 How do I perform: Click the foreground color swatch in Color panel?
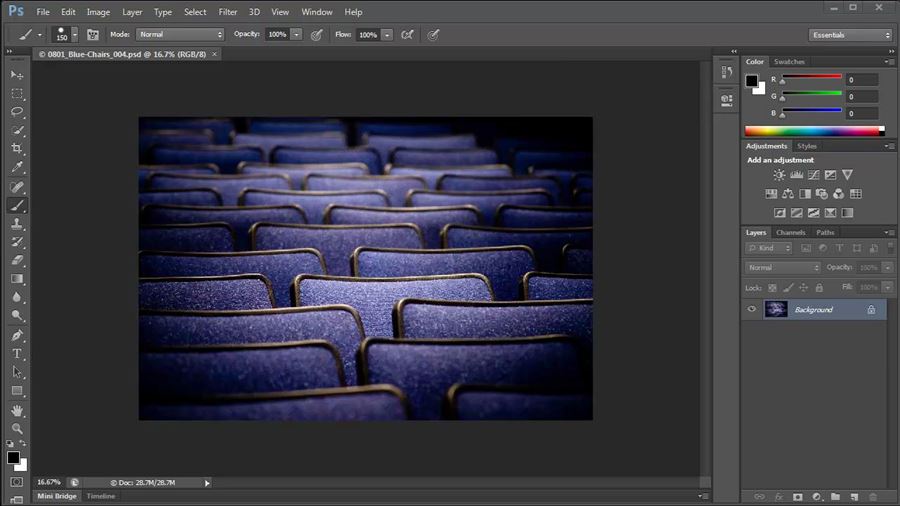click(x=751, y=81)
